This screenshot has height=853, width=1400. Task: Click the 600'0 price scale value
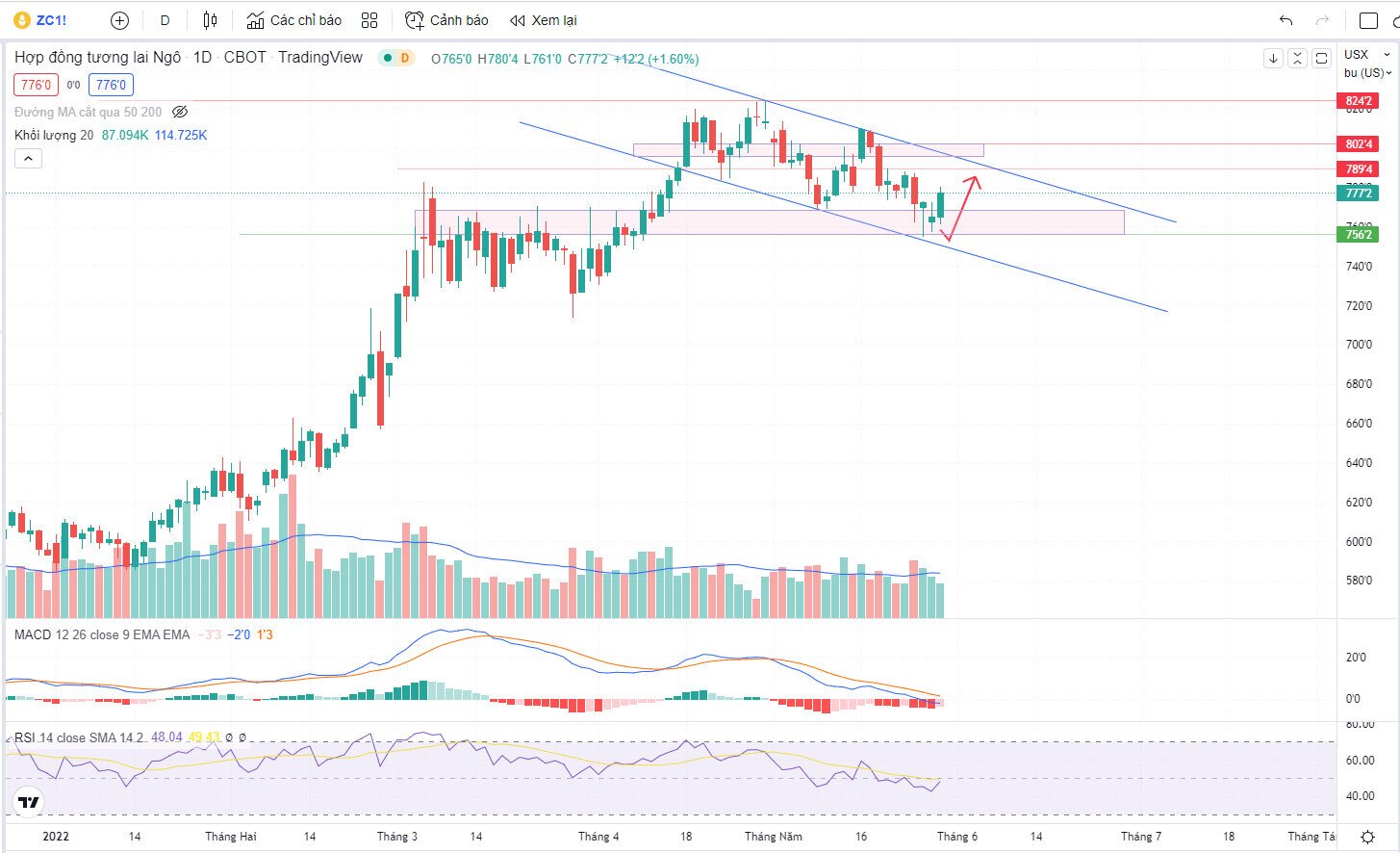[1359, 541]
